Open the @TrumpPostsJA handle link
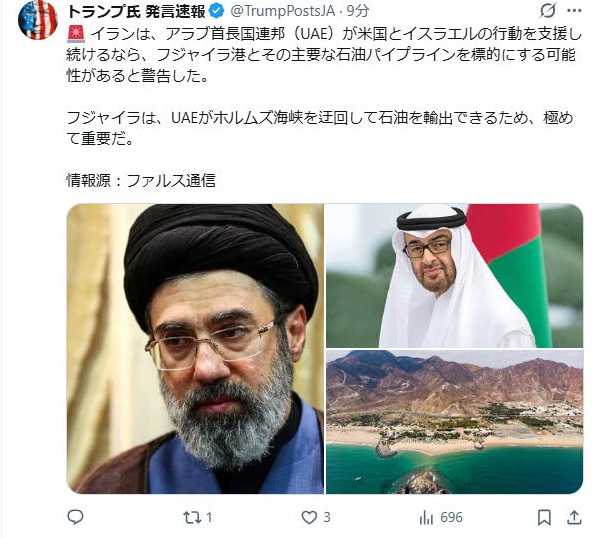The image size is (598, 538). click(x=283, y=11)
